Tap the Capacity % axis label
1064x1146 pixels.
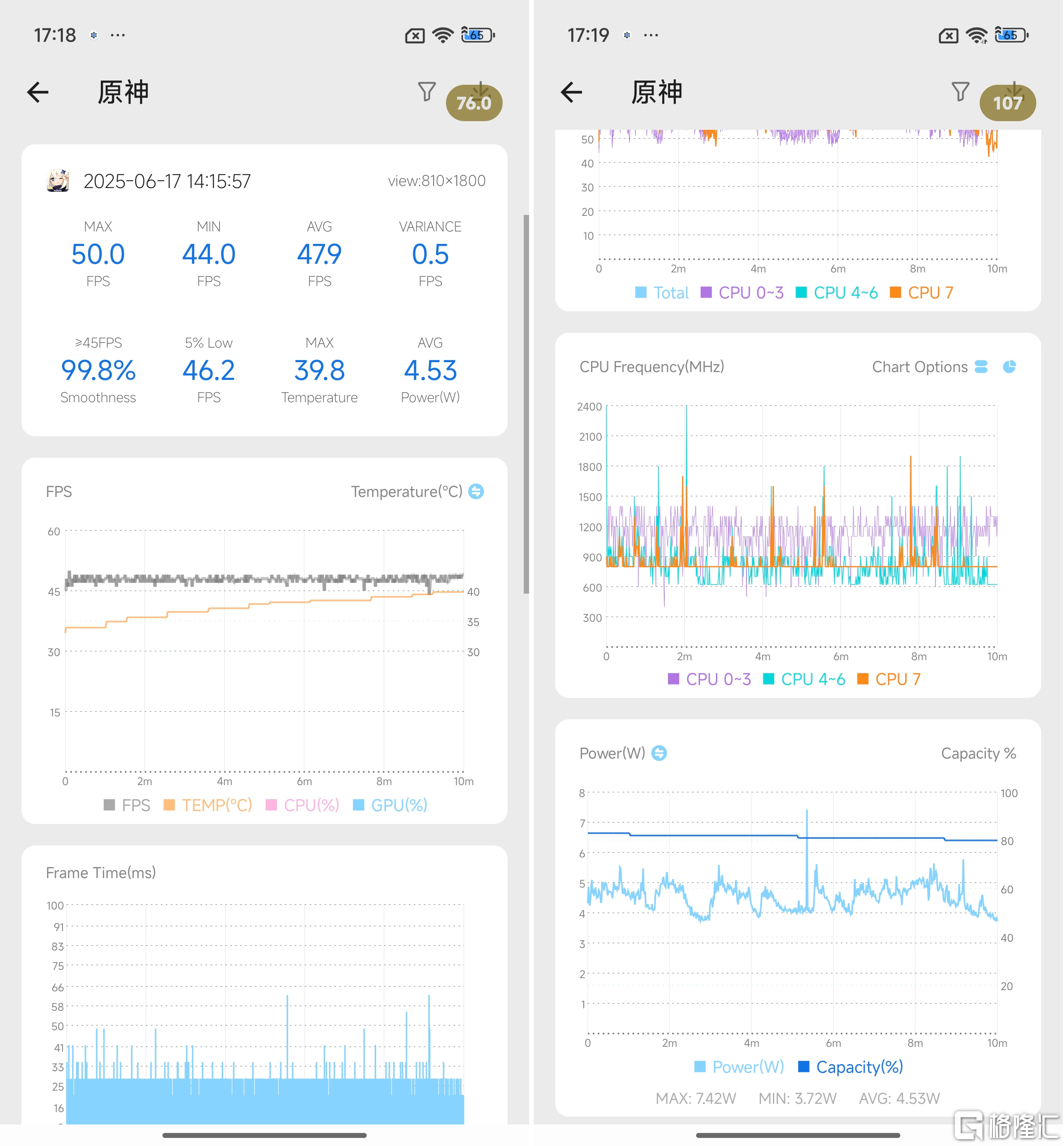tap(978, 753)
